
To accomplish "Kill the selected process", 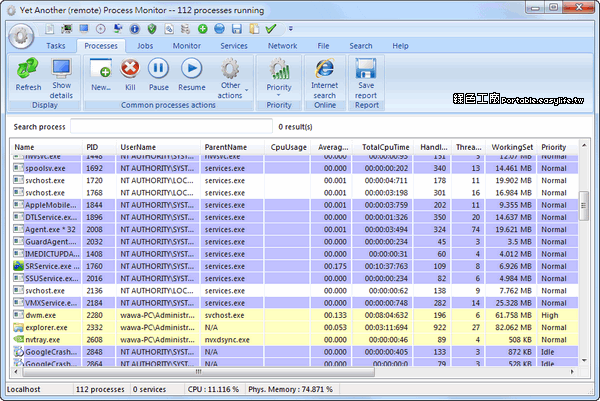I will tap(130, 75).
